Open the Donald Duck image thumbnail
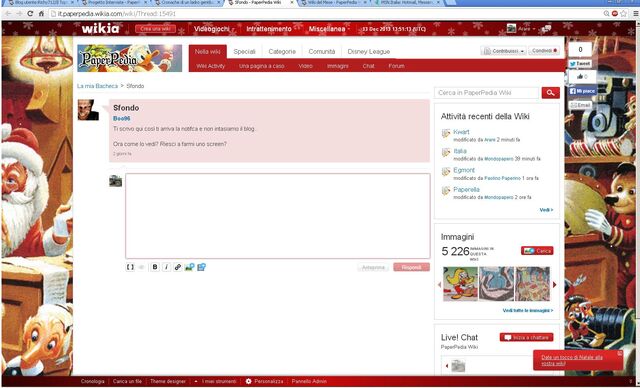640x388 pixels. tap(460, 284)
